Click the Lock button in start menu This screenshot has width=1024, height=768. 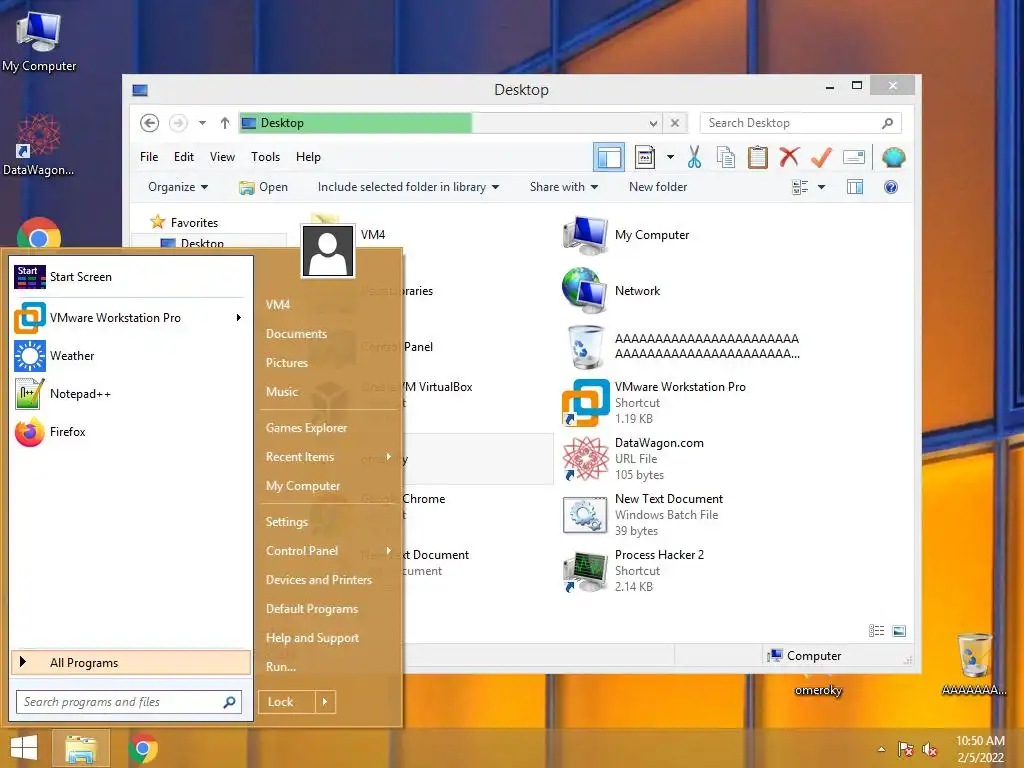[287, 702]
